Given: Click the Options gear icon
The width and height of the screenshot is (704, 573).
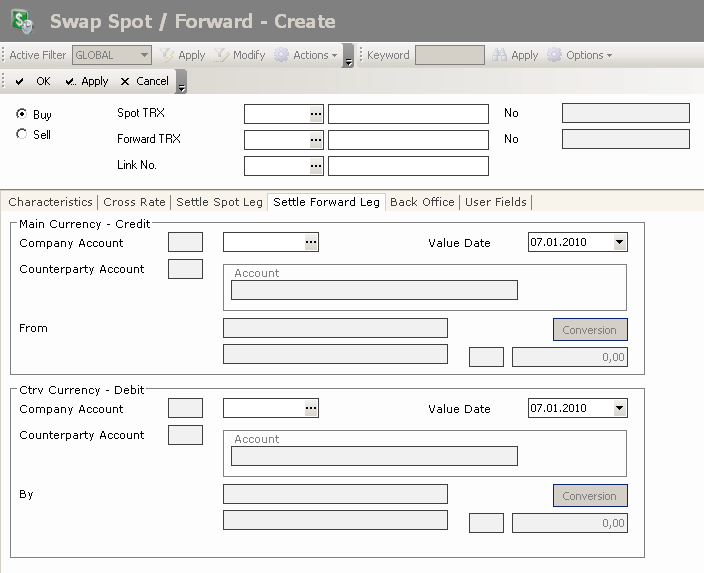Looking at the screenshot, I should [555, 55].
